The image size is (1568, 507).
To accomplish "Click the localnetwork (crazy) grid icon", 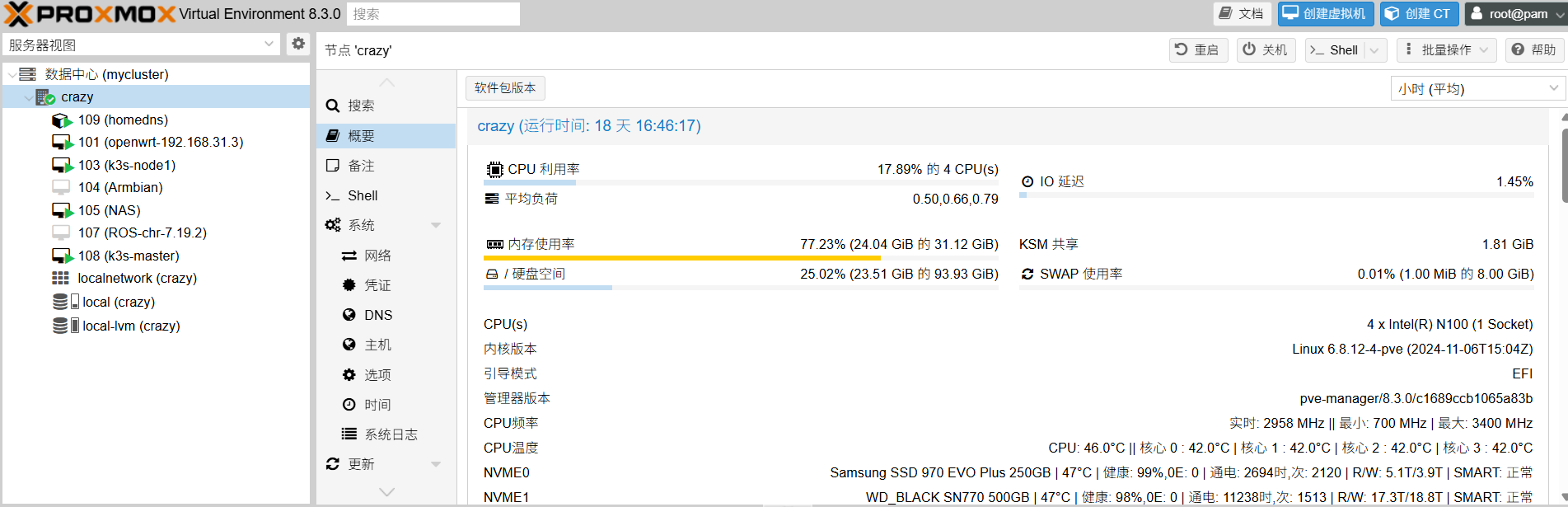I will [x=61, y=279].
